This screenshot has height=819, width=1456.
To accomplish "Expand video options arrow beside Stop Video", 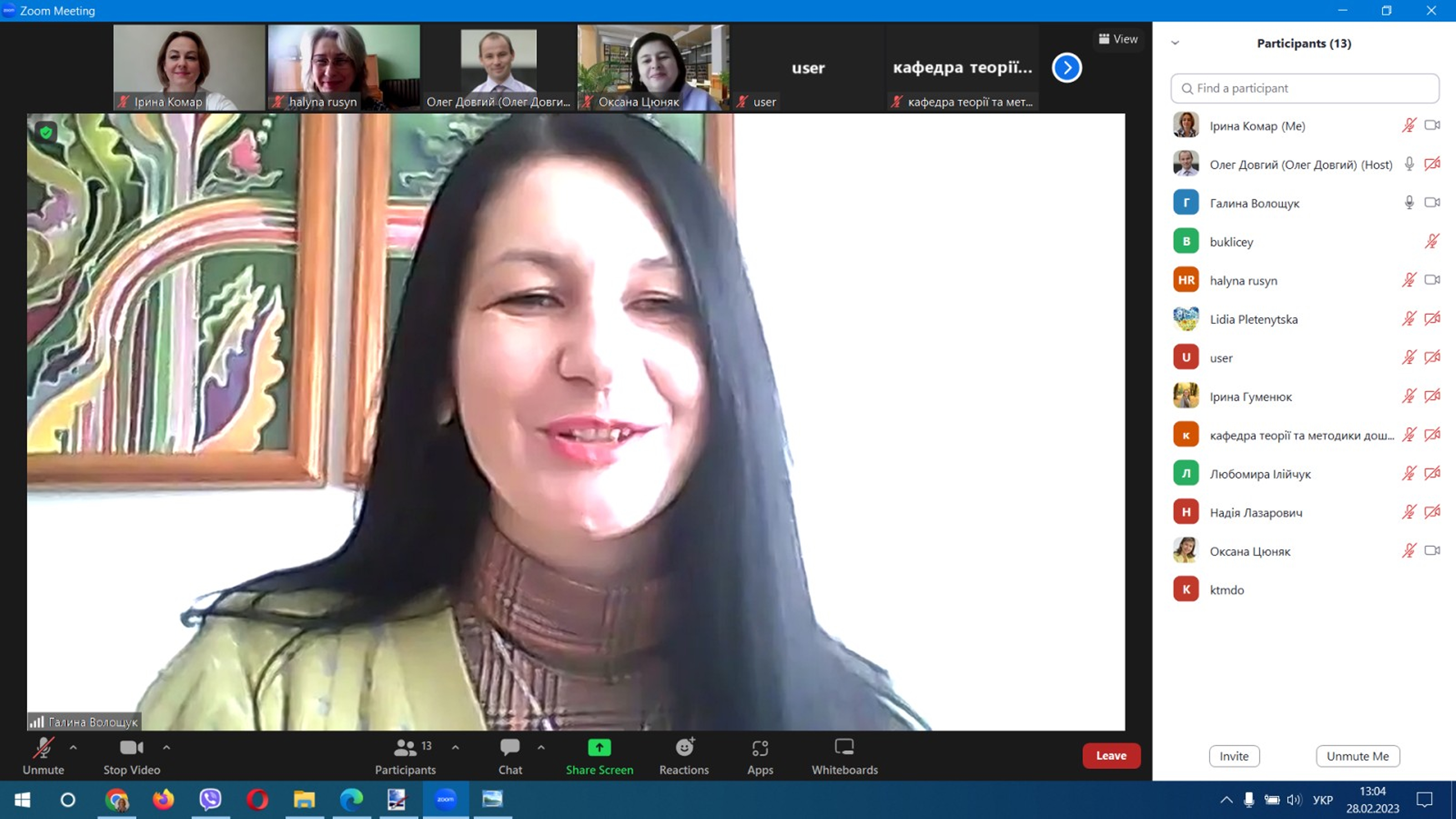I will pos(166,747).
